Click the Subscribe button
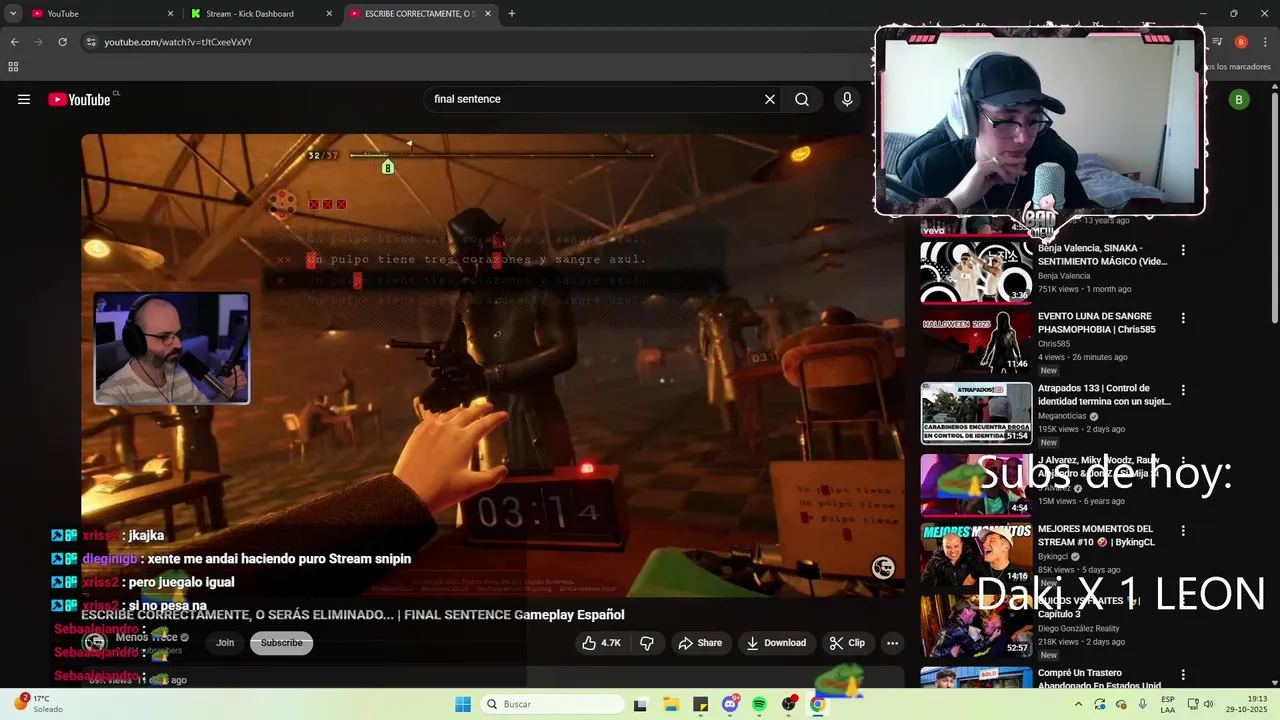 [282, 643]
